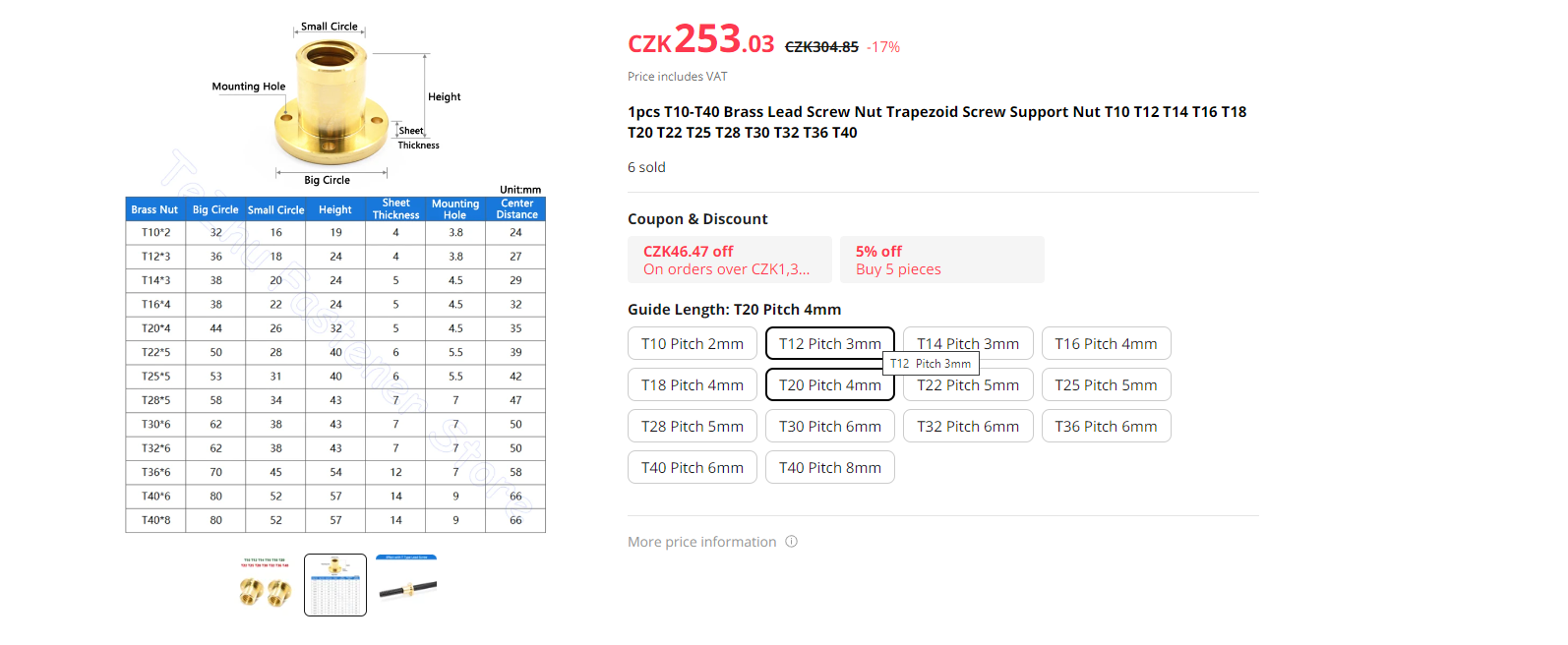Pick the T40 Pitch 8mm variant
The height and width of the screenshot is (645, 1568).
pos(829,468)
